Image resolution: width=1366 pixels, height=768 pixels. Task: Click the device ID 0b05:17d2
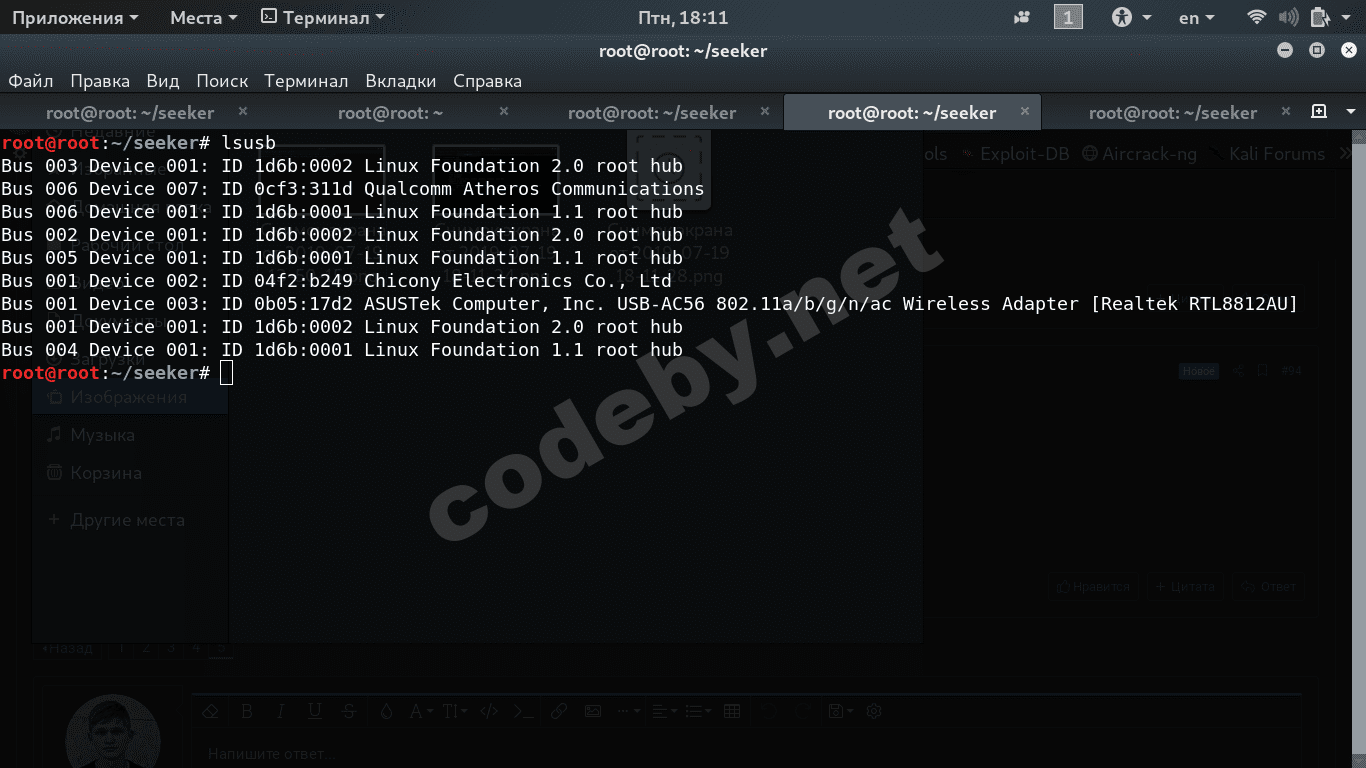pyautogui.click(x=303, y=304)
